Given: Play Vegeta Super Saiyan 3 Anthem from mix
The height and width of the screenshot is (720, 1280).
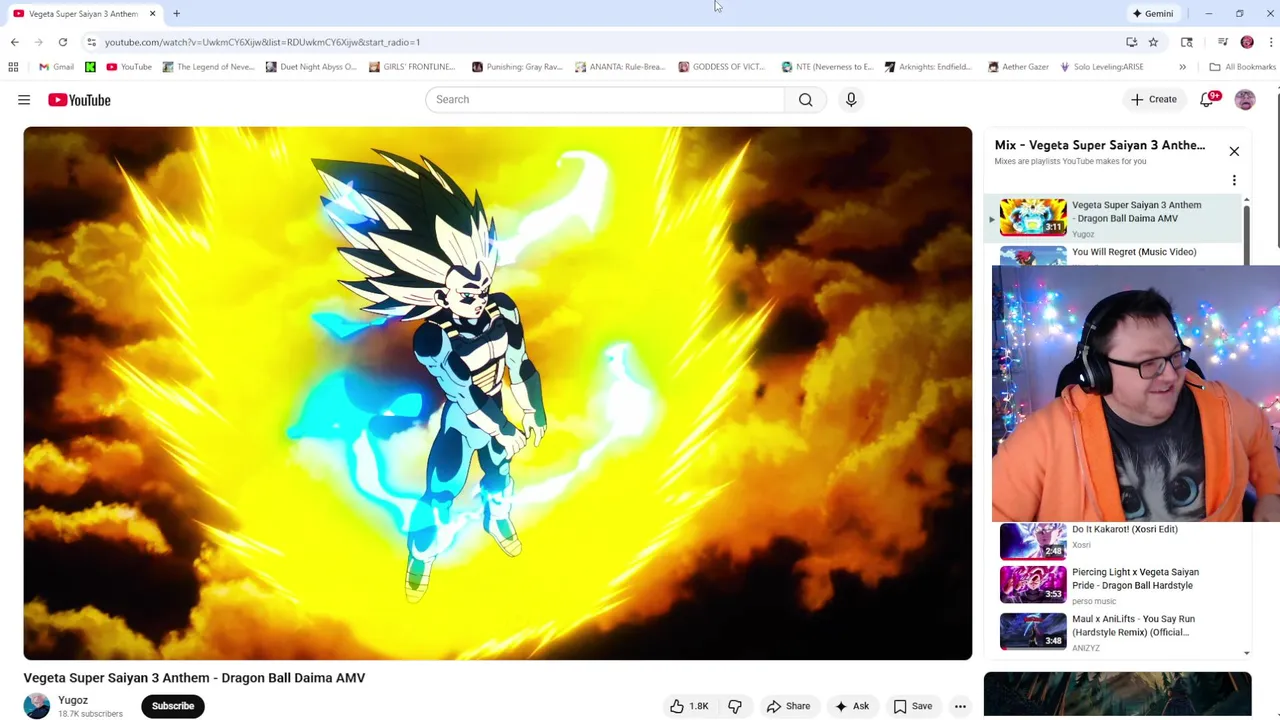Looking at the screenshot, I should [1115, 218].
